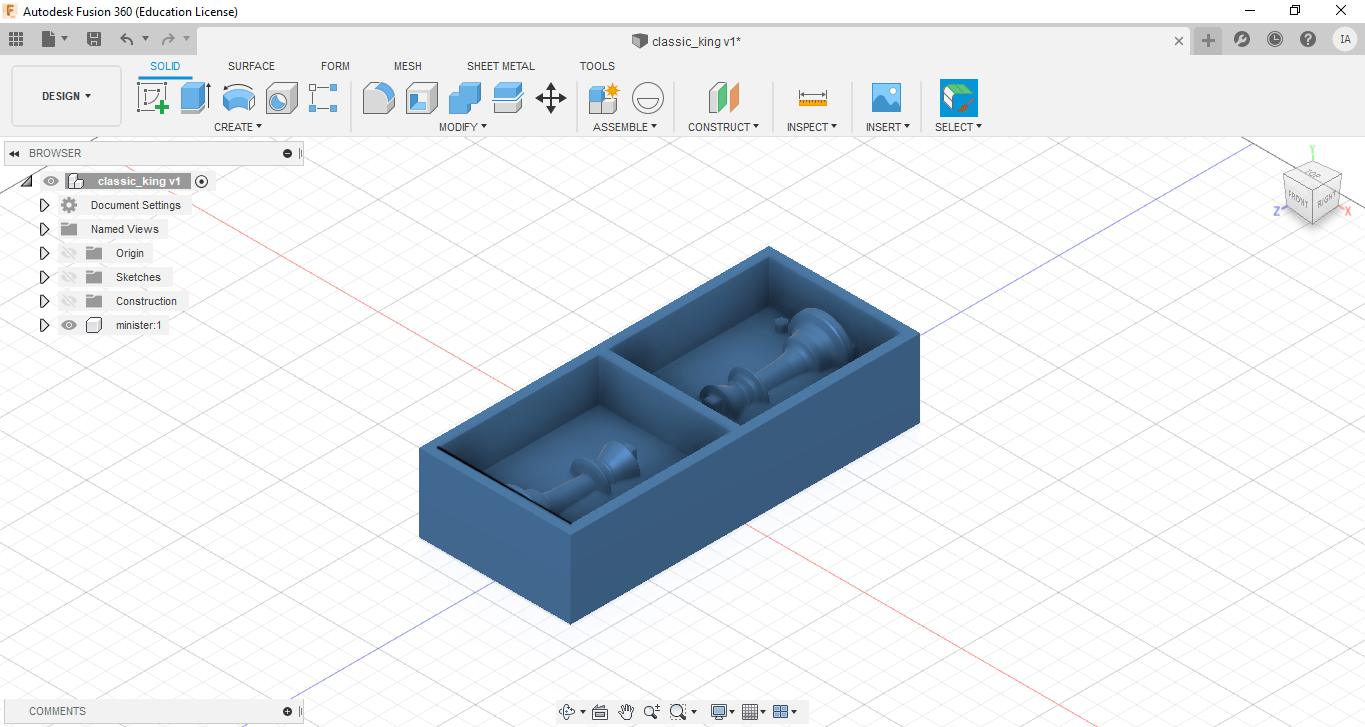Toggle visibility of Construction folder
The height and width of the screenshot is (727, 1365).
(x=69, y=301)
